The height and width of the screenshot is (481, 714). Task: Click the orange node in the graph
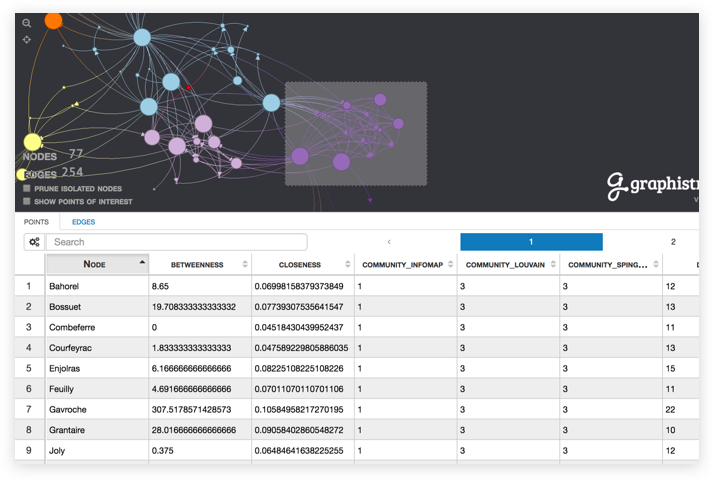pos(54,20)
